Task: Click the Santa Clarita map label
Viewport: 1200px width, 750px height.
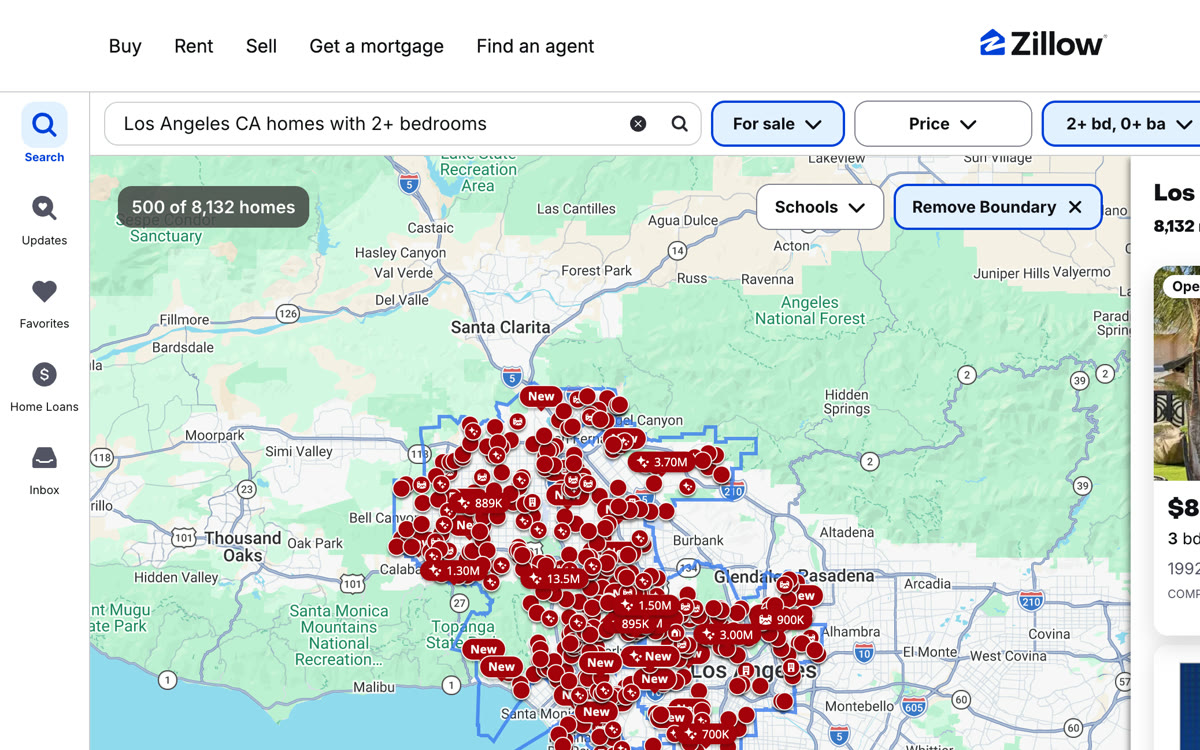Action: click(500, 327)
